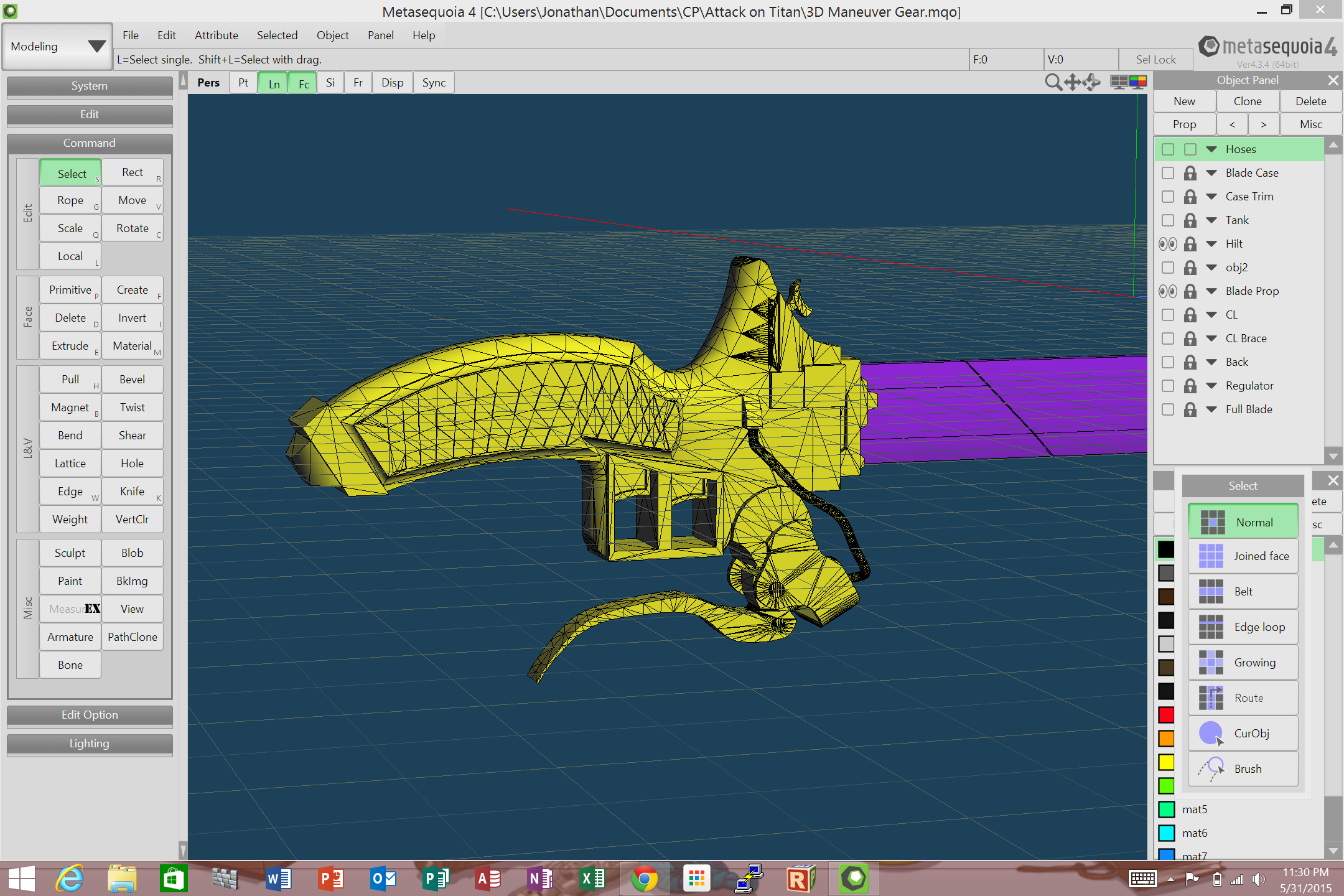The image size is (1344, 896).
Task: Collapse the Regulator object triangle
Action: tap(1211, 386)
